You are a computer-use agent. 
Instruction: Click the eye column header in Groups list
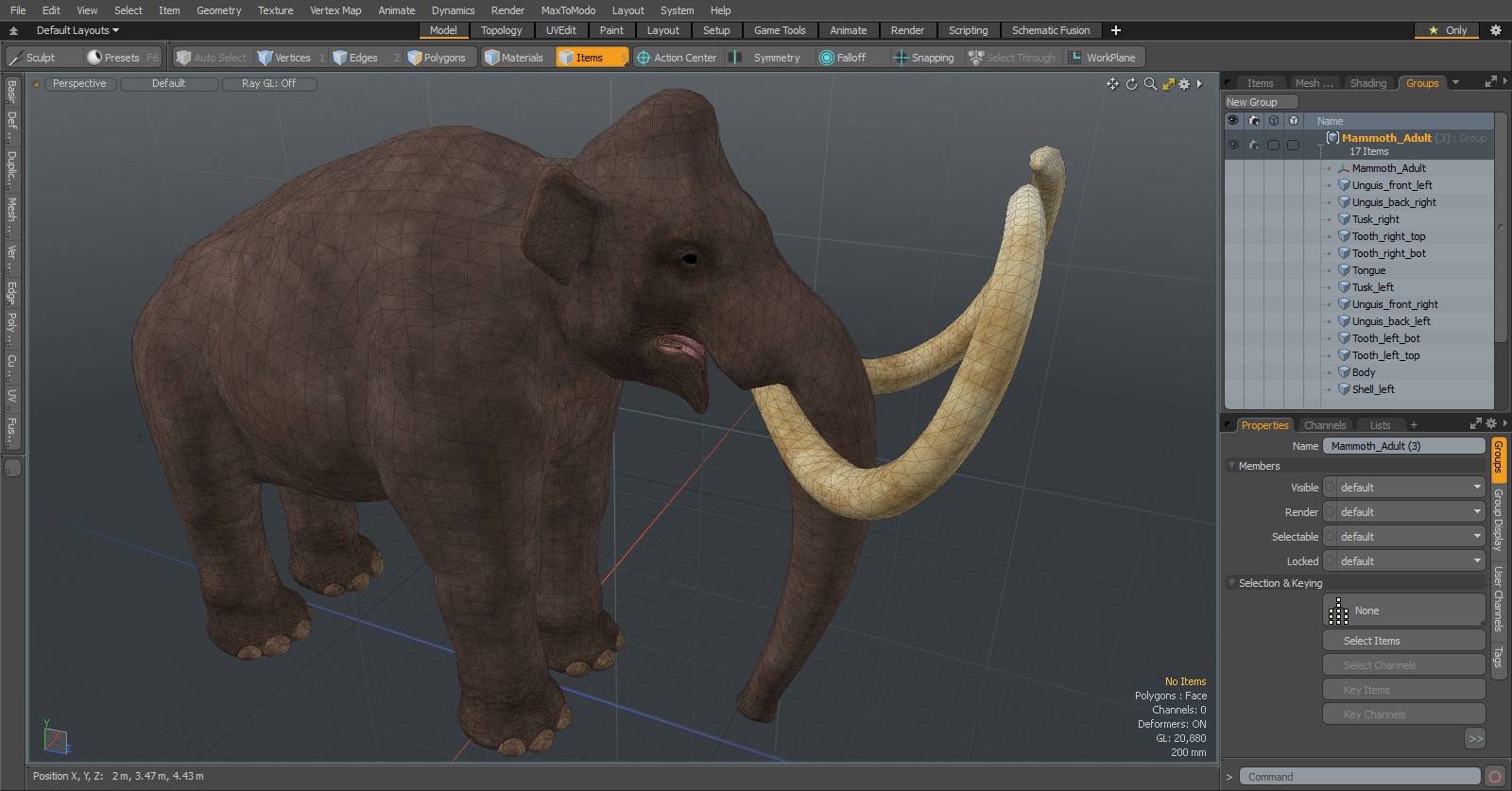[x=1233, y=121]
